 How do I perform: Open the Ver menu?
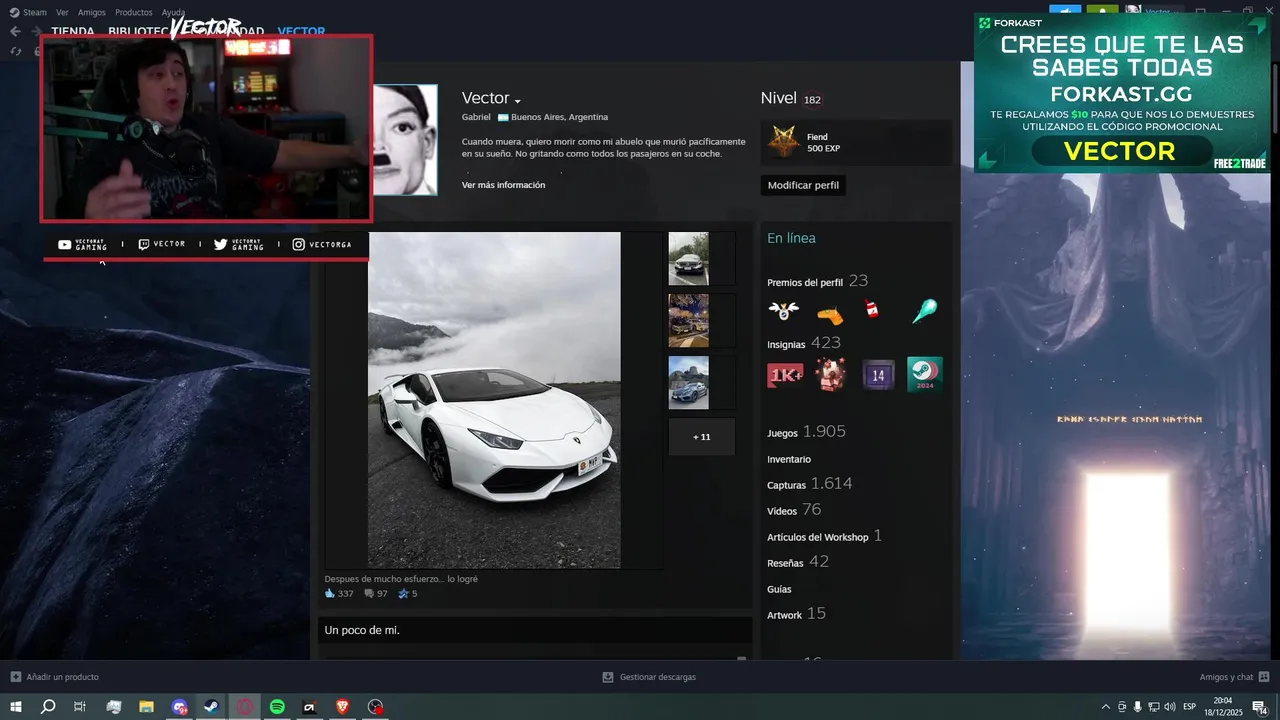pyautogui.click(x=62, y=12)
